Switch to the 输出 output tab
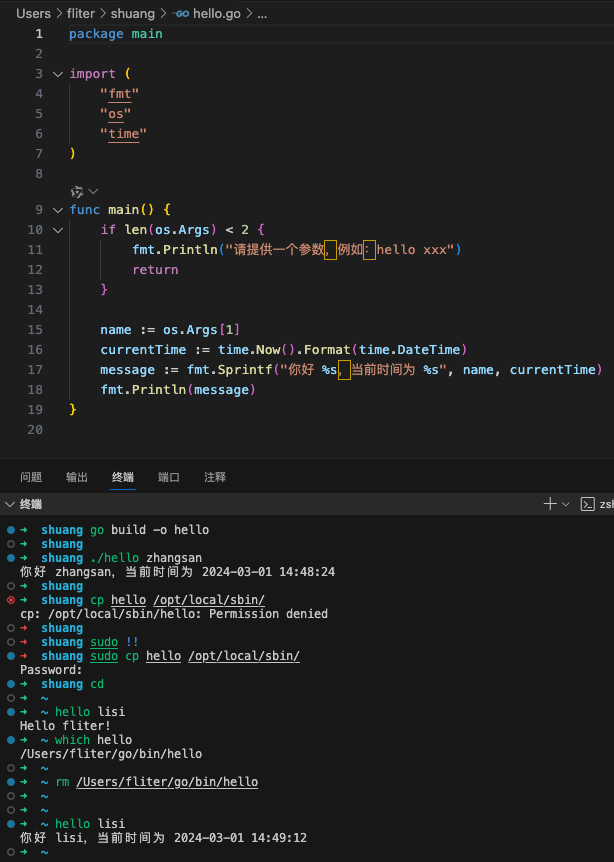This screenshot has height=862, width=614. [77, 477]
